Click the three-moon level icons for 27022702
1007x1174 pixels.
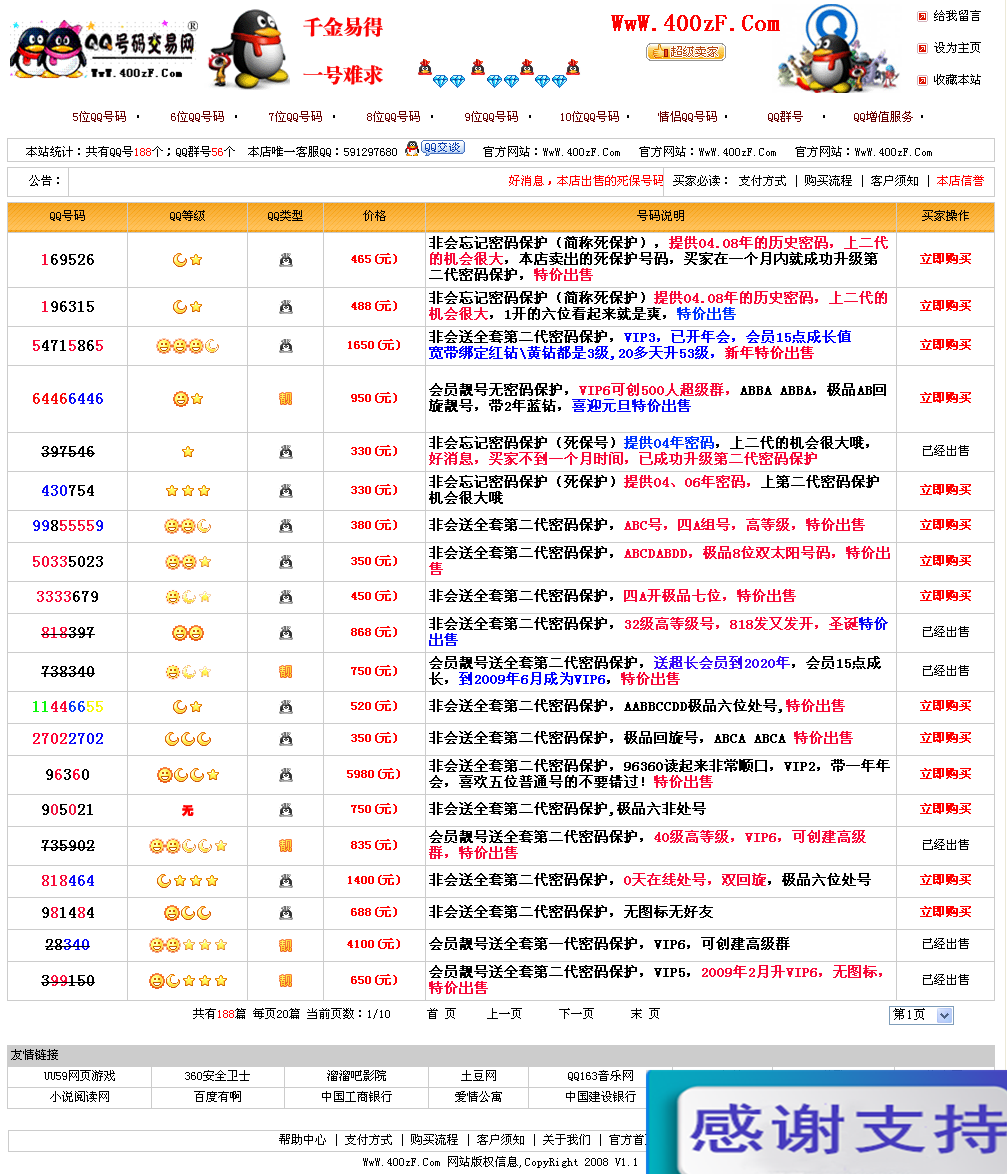pos(188,739)
